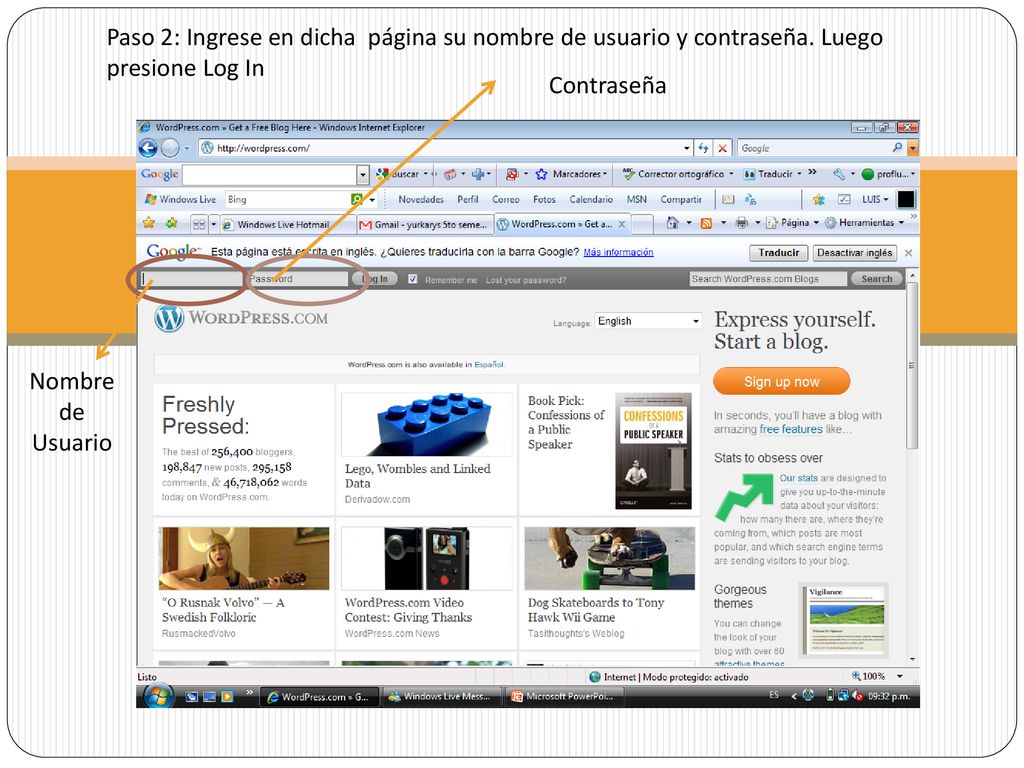Close the Google translate bar with X

click(908, 253)
